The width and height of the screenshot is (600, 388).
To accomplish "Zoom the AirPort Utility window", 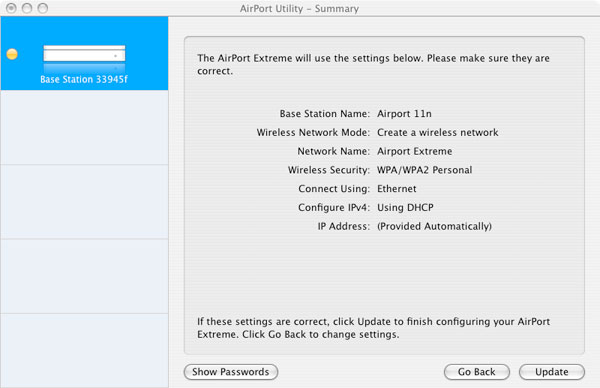I will coord(43,8).
